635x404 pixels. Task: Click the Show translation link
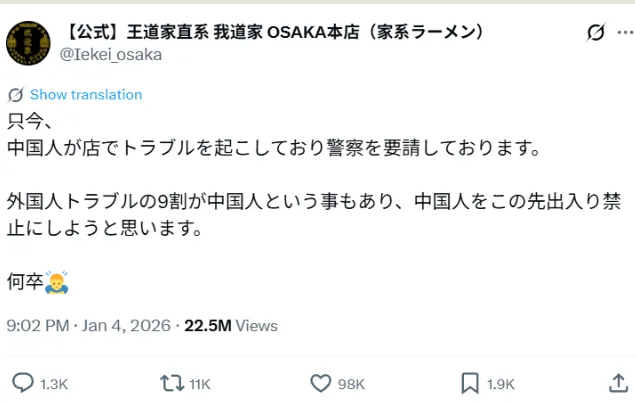click(86, 95)
